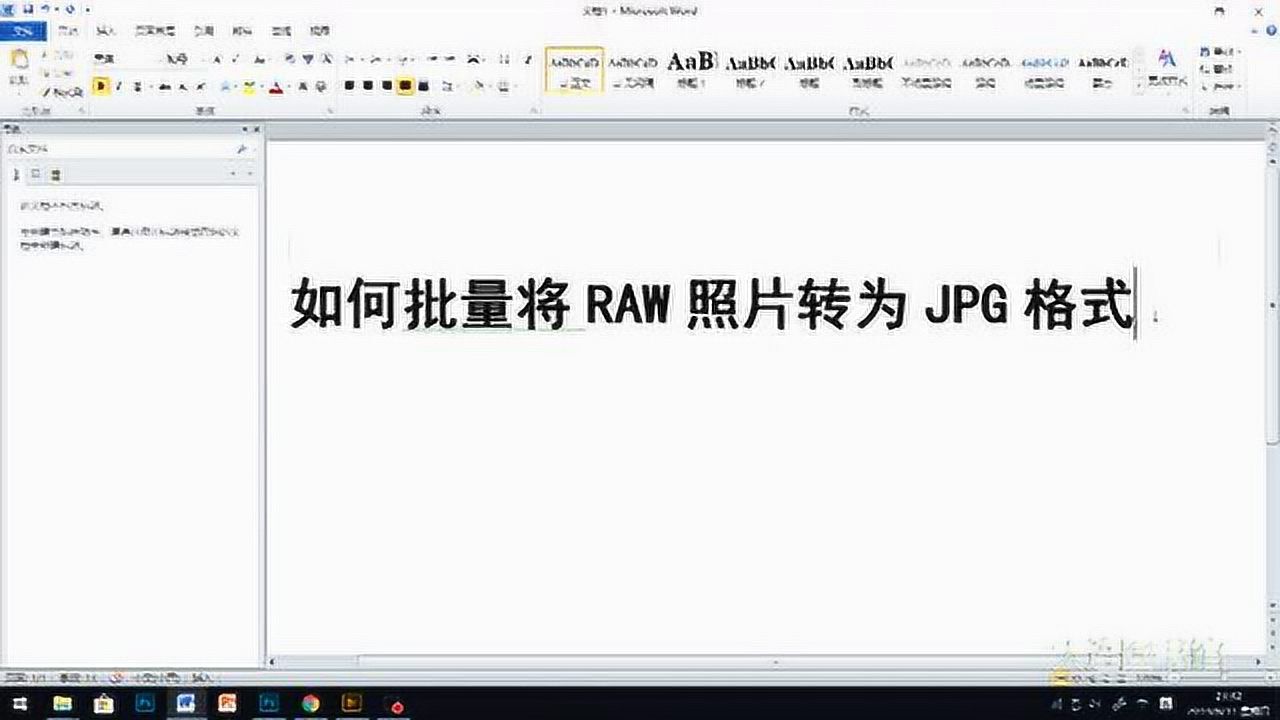Open Word from the Windows taskbar

(184, 703)
